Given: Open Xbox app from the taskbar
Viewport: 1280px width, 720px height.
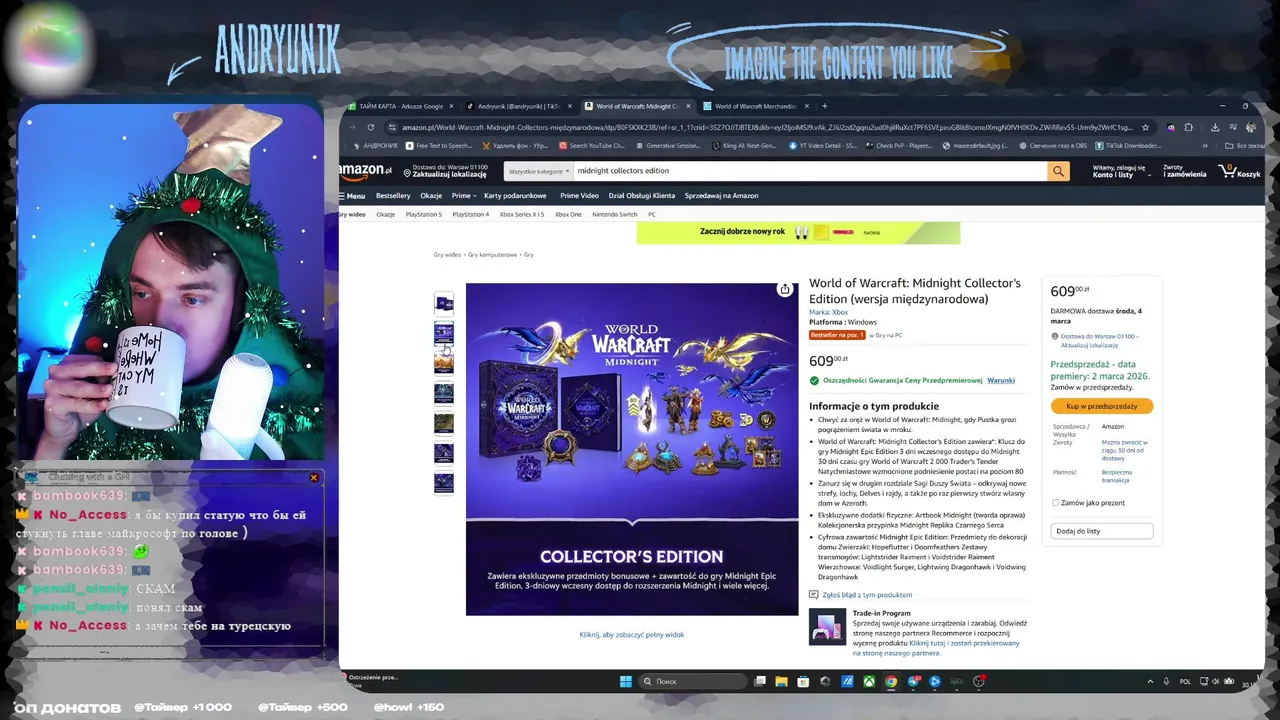Looking at the screenshot, I should 869,682.
